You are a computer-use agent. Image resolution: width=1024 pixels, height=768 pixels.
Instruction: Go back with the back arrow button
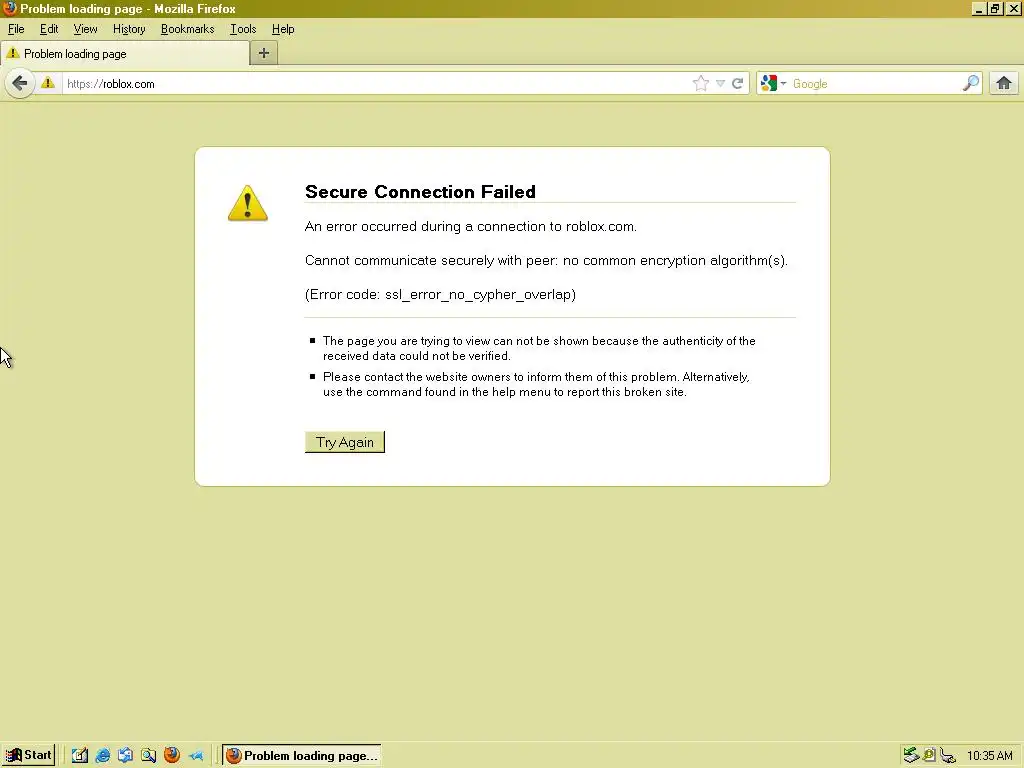(20, 84)
